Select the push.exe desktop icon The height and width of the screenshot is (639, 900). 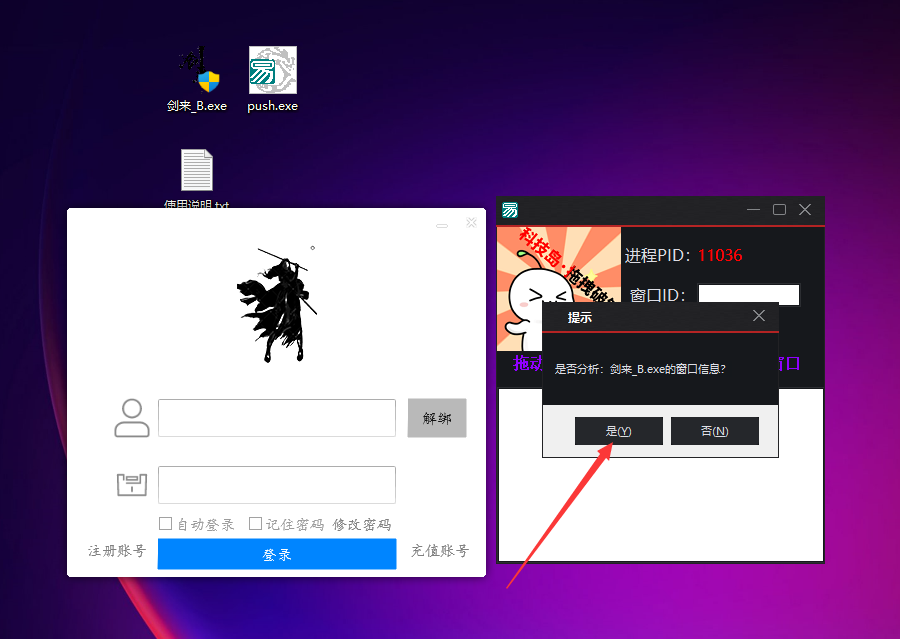pyautogui.click(x=272, y=72)
